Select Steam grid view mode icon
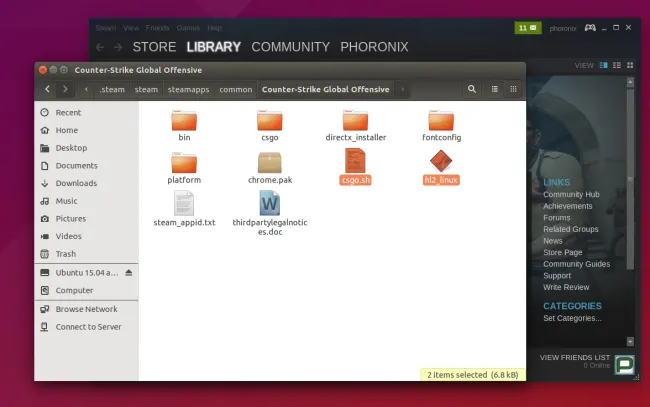 [630, 65]
